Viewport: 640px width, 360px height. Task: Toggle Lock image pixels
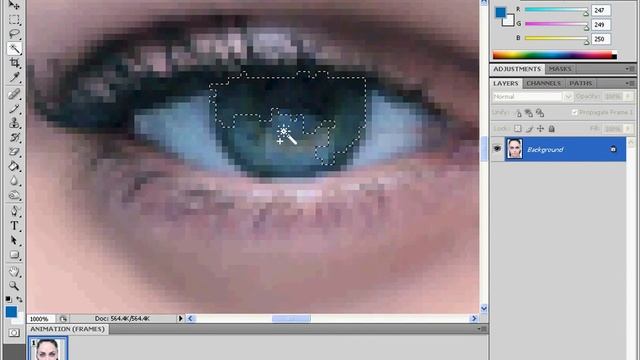pyautogui.click(x=529, y=129)
